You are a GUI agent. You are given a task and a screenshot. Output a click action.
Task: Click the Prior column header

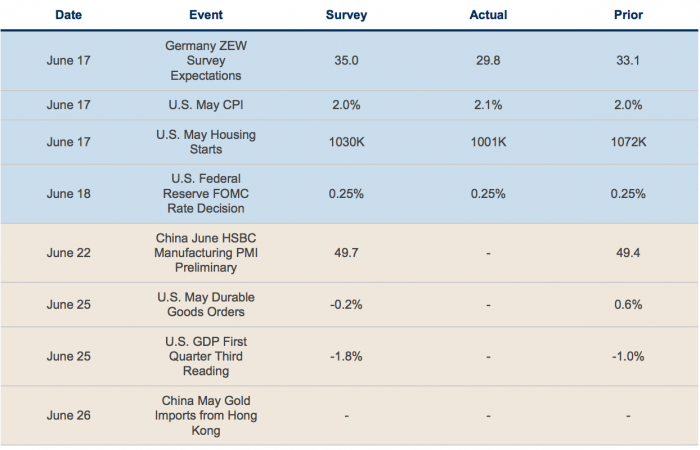pos(630,15)
